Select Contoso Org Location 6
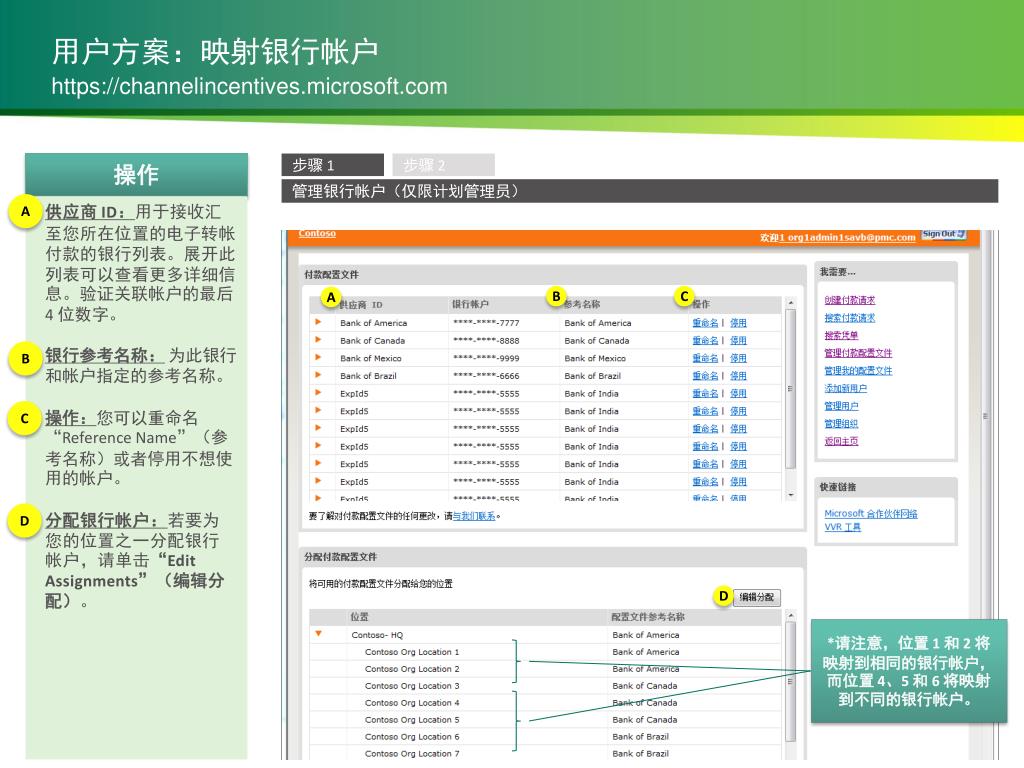 [412, 737]
